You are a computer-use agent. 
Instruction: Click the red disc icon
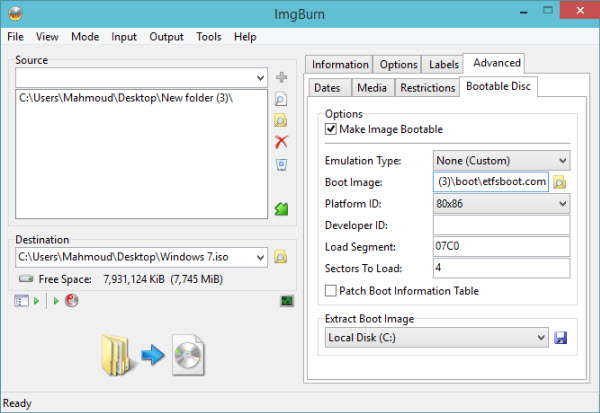(x=72, y=300)
